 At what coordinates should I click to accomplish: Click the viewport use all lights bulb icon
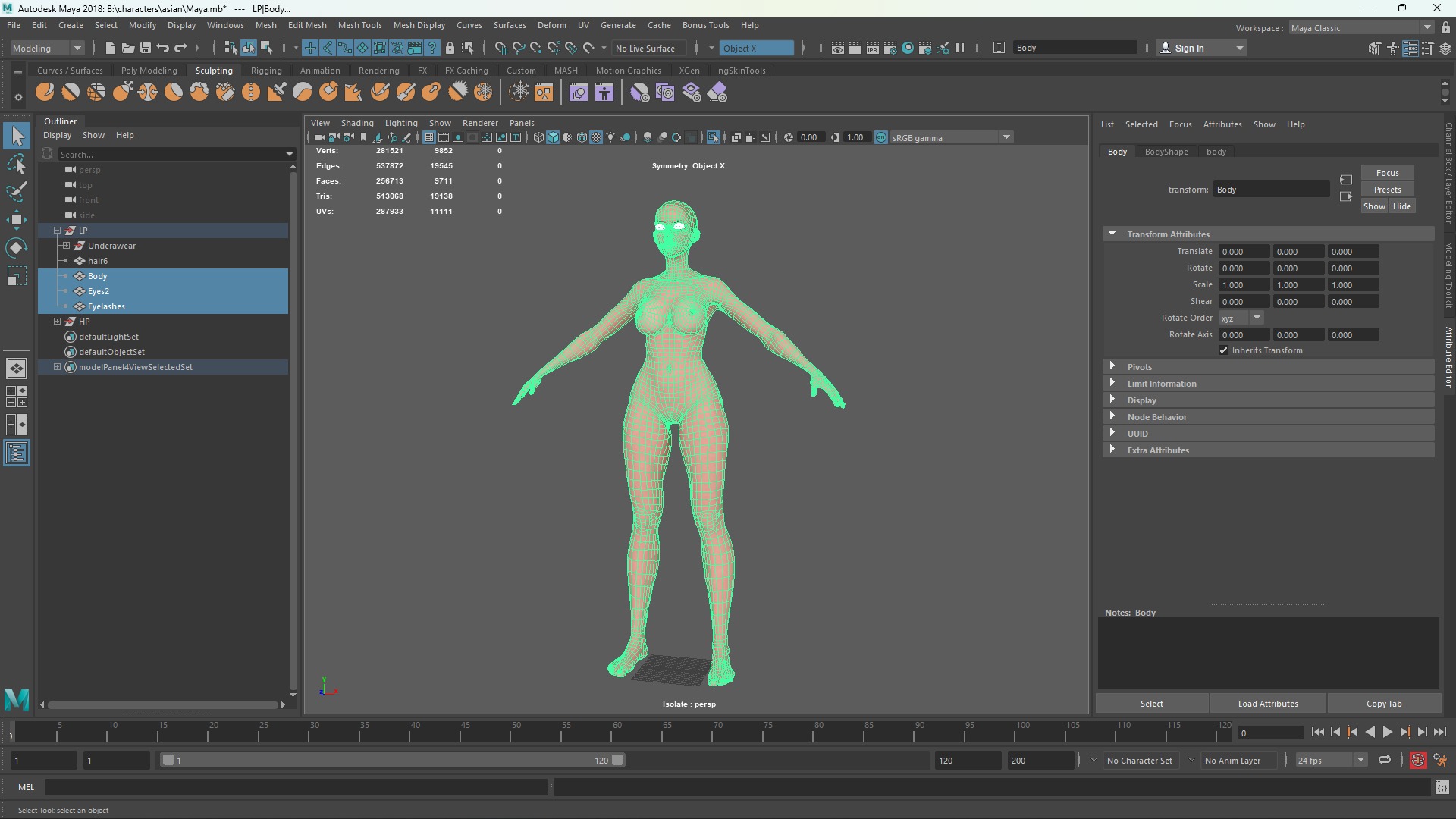tap(610, 137)
